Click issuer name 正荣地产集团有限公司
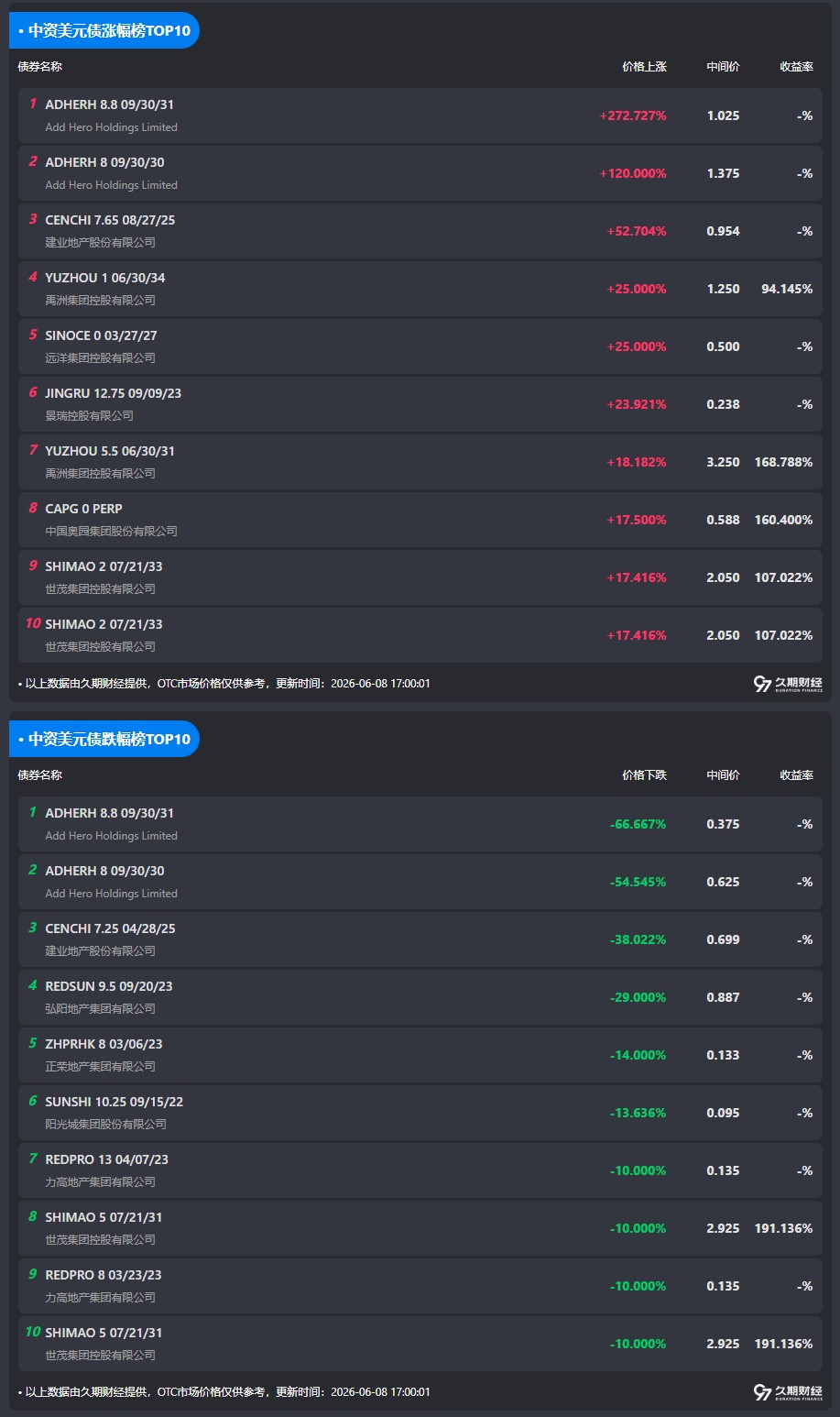 click(101, 1067)
